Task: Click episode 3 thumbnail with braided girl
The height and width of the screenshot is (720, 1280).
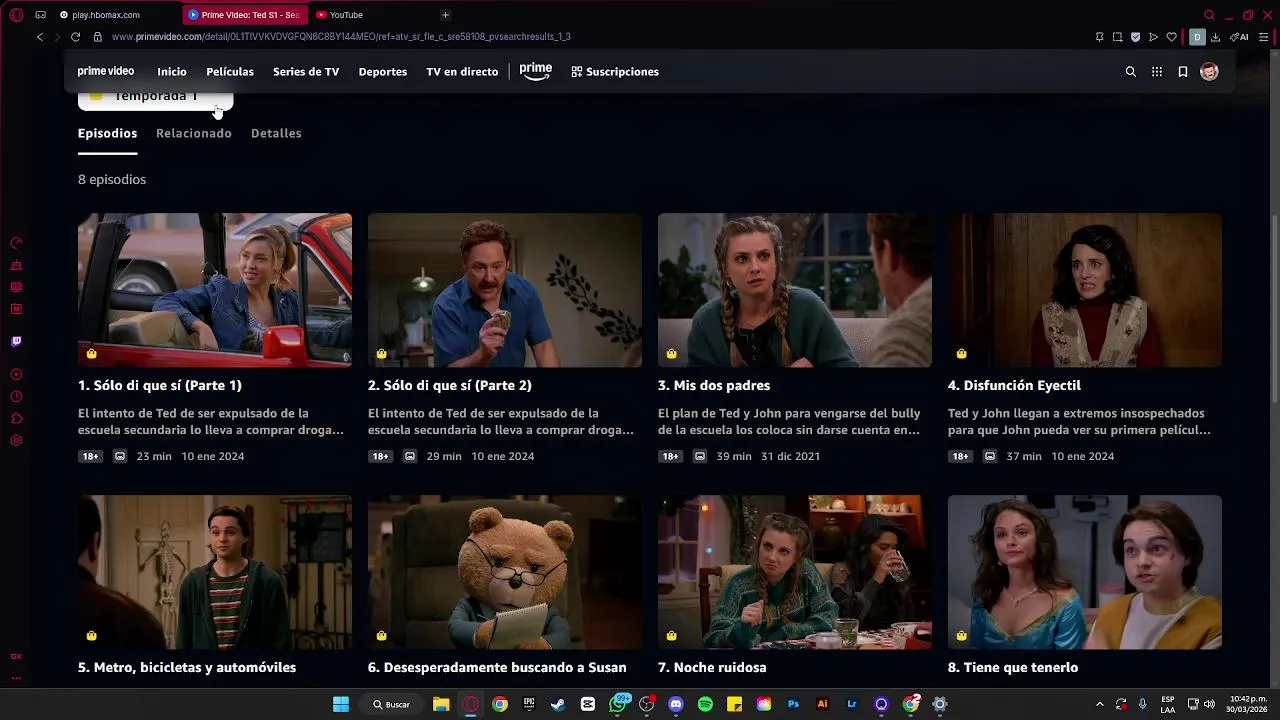Action: coord(795,290)
